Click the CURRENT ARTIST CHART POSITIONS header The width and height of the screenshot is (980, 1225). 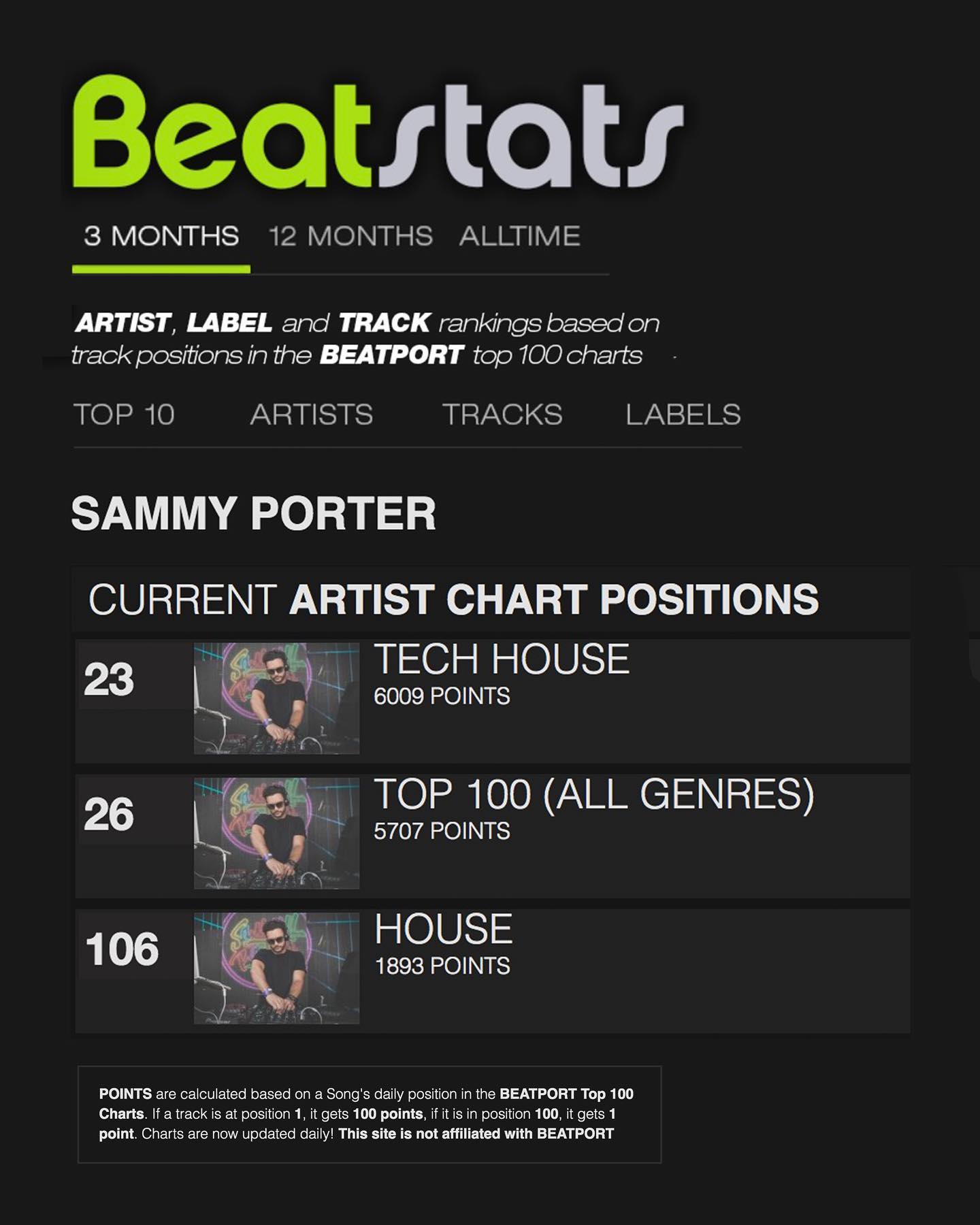(453, 600)
